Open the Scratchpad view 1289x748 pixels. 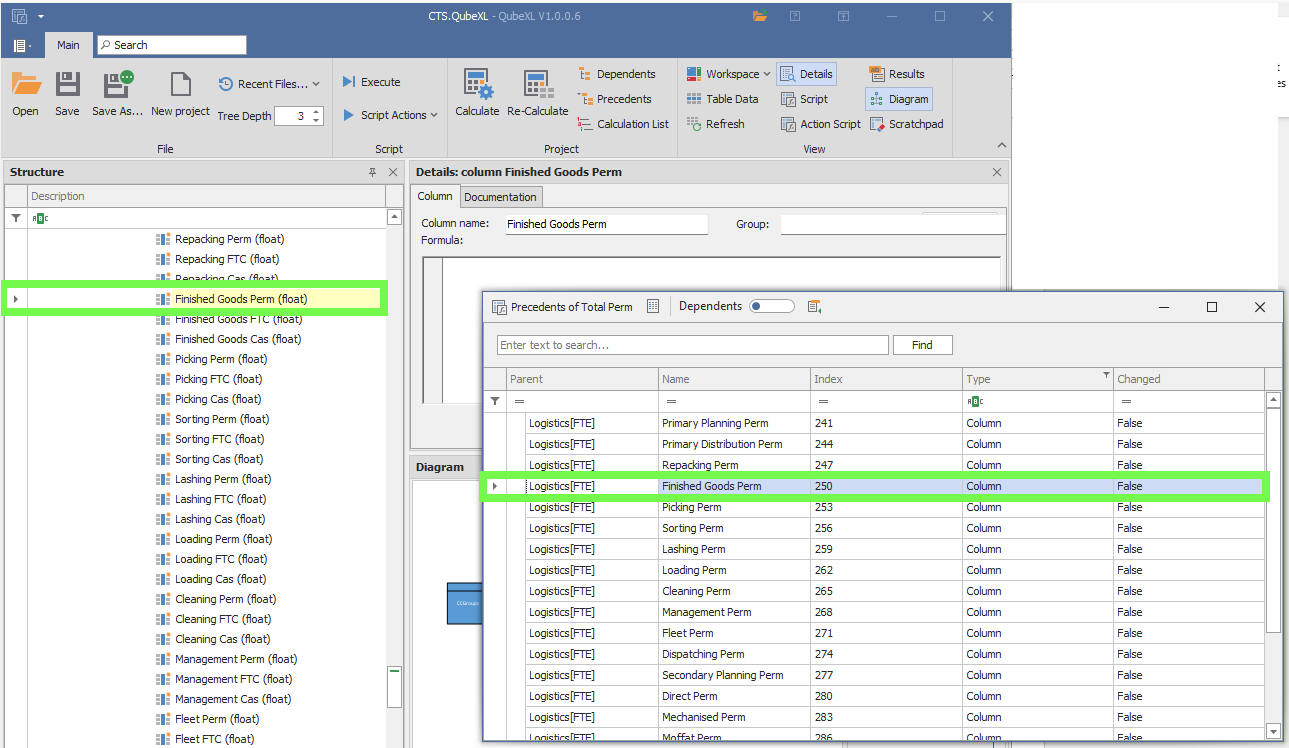tap(906, 124)
